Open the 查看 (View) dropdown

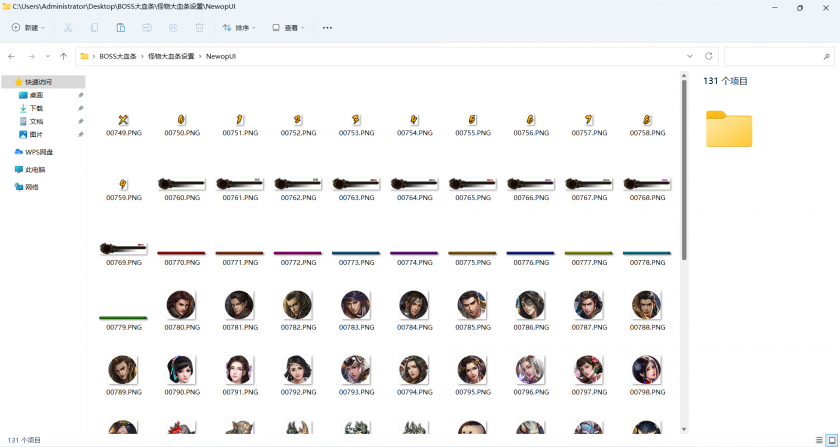coord(290,28)
